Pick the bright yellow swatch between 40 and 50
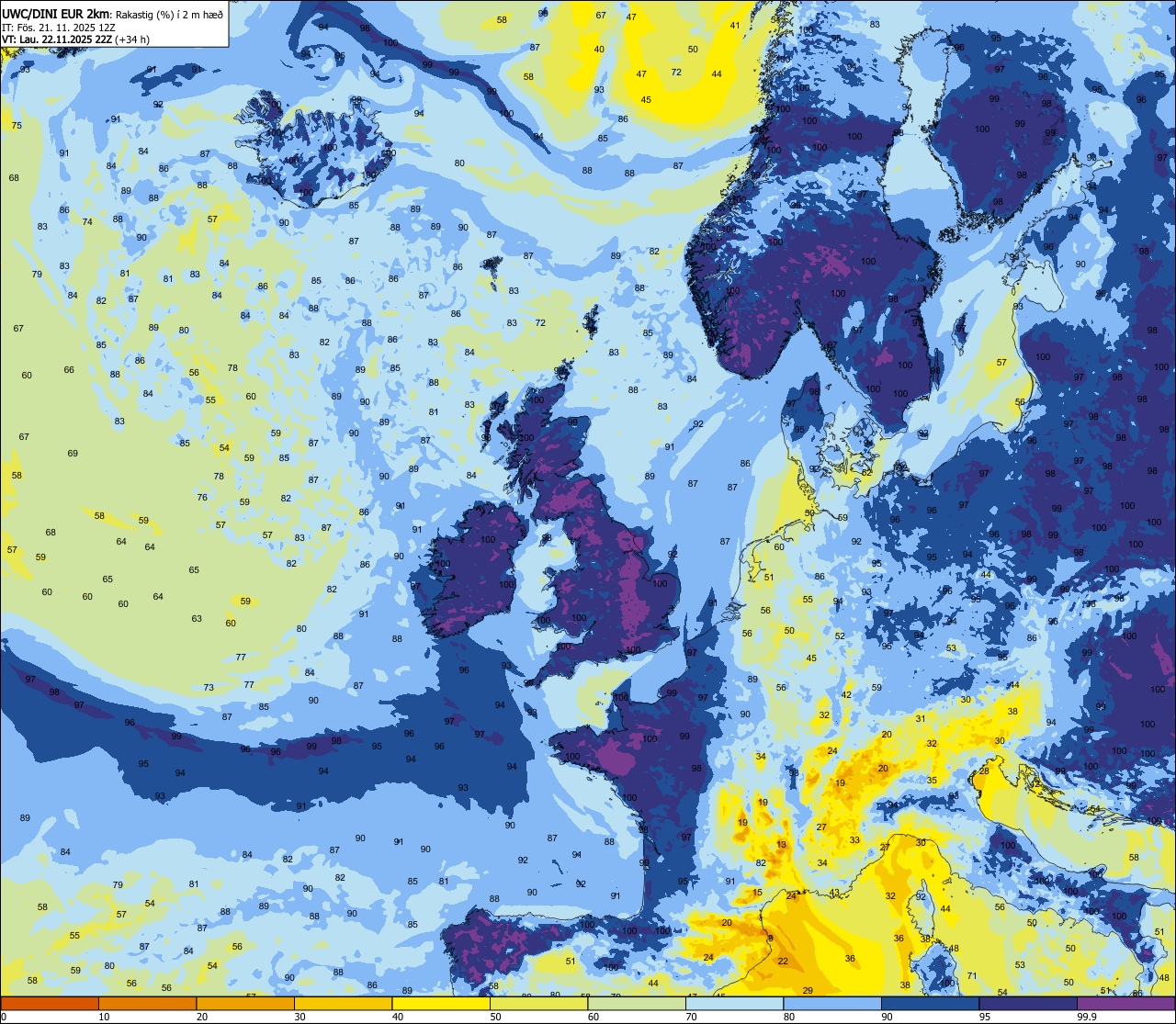This screenshot has height=1024, width=1176. click(441, 1004)
